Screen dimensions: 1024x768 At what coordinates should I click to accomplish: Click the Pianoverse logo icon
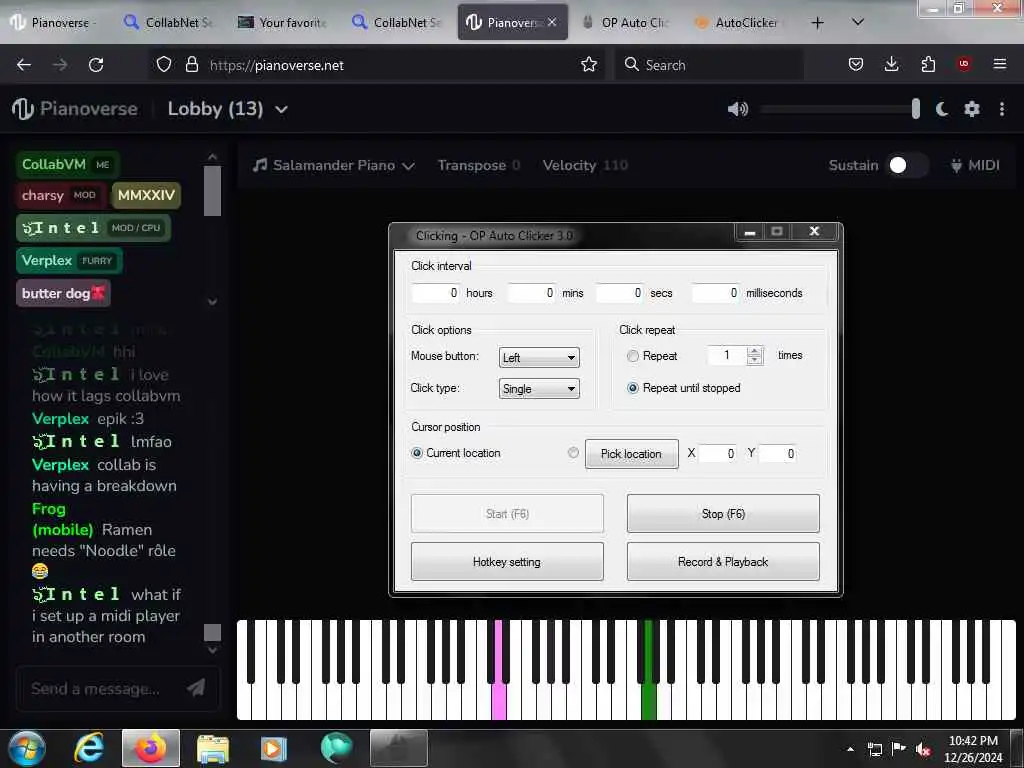pos(22,108)
